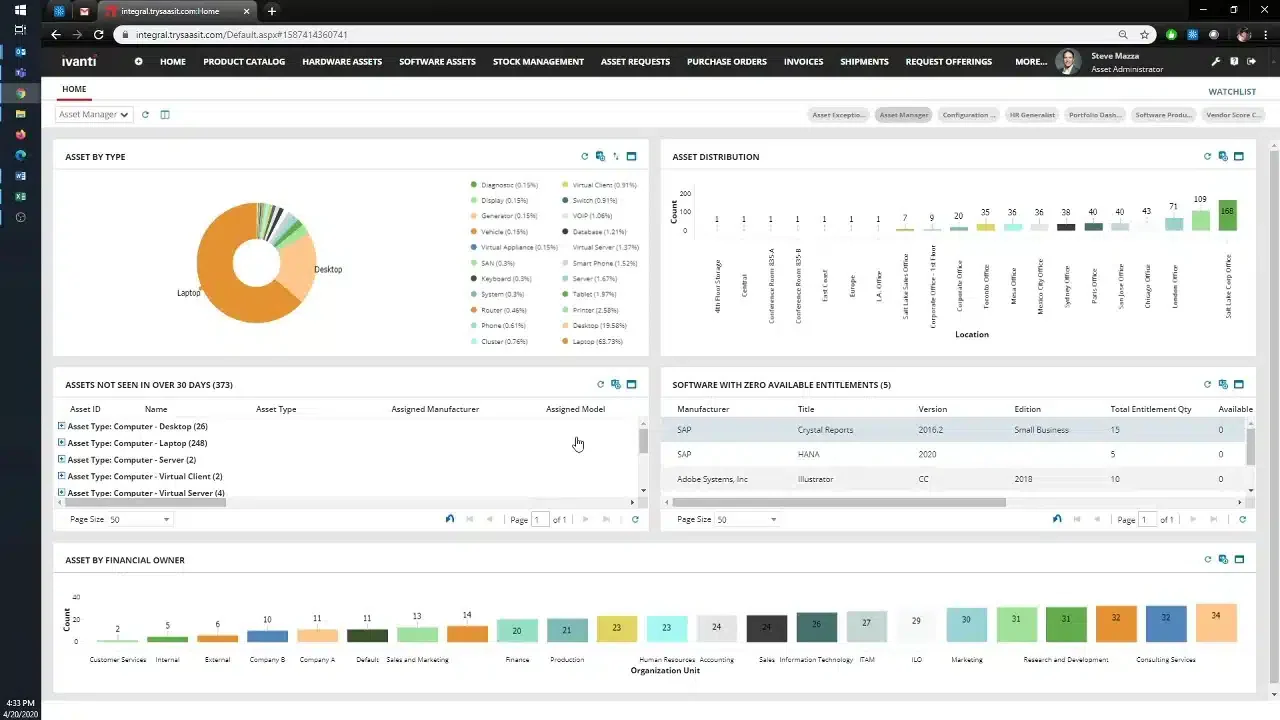The image size is (1280, 720).
Task: Export the Software Zero Entitlements list
Action: pyautogui.click(x=1223, y=384)
